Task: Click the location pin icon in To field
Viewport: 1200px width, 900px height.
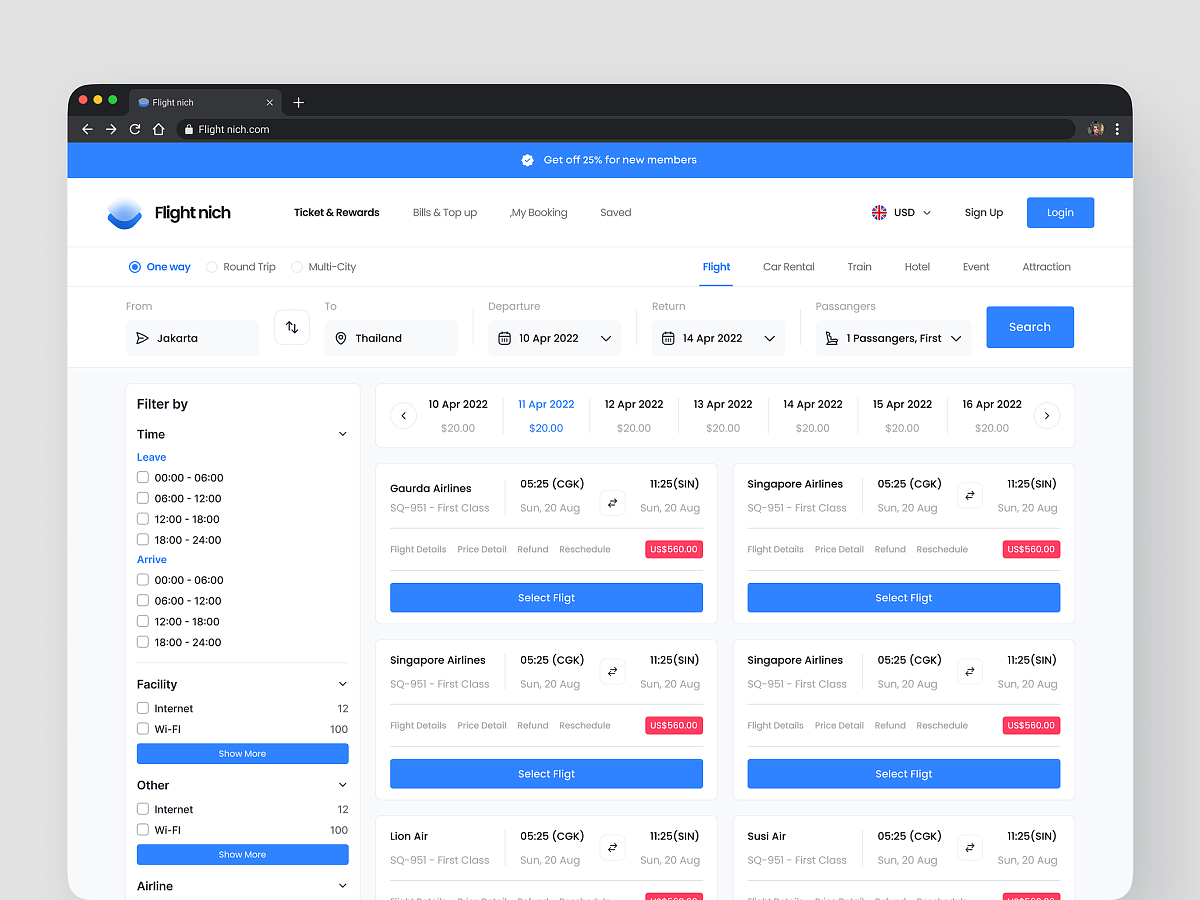Action: click(341, 338)
